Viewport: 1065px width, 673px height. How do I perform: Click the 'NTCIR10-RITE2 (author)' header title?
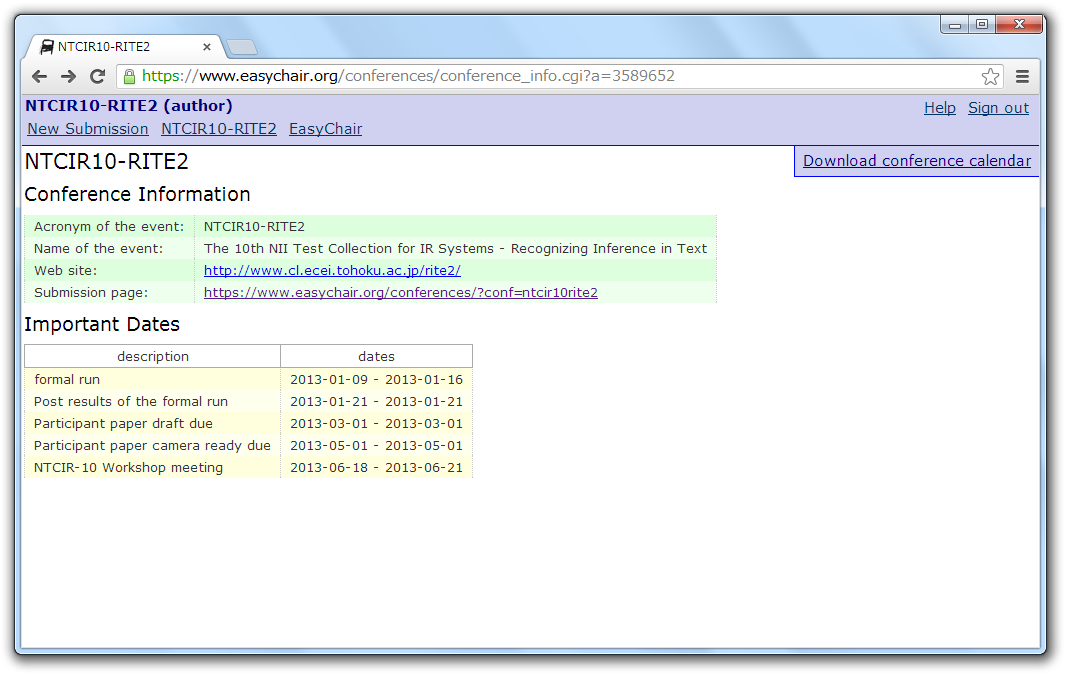point(129,106)
